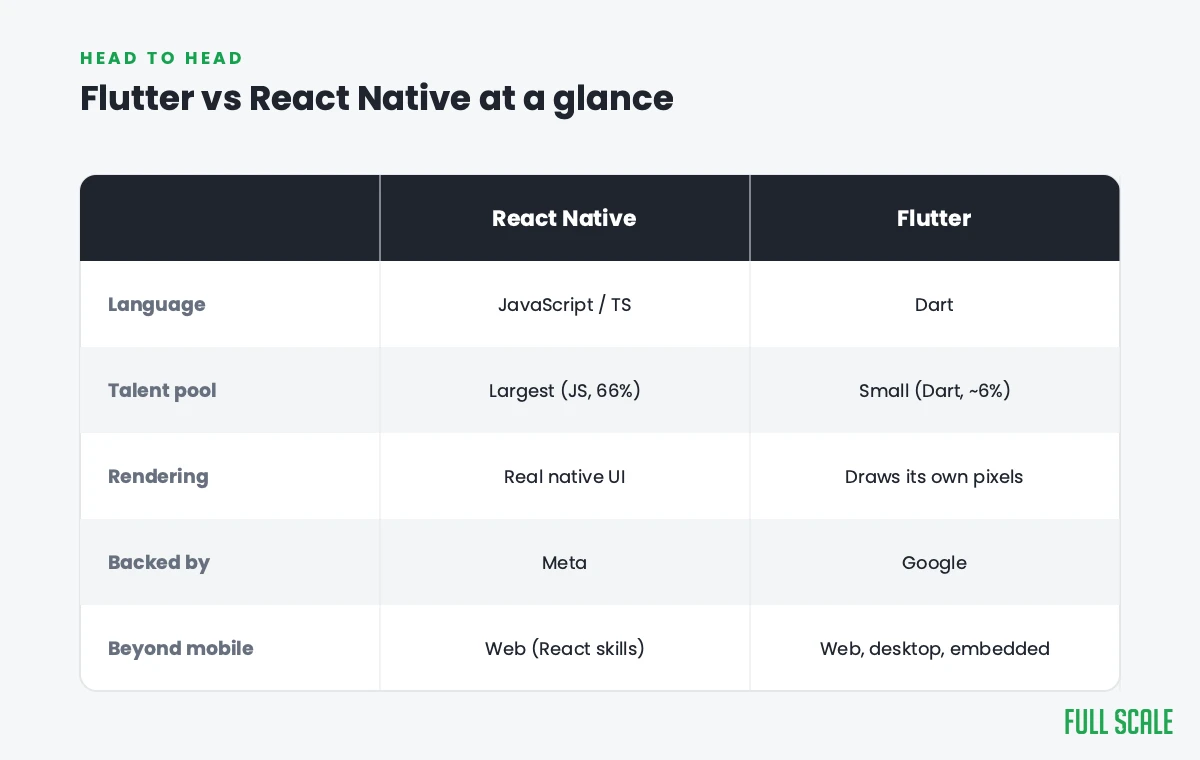Click the 'Rendering' row label
Screen dimensions: 1200x760
tap(158, 477)
